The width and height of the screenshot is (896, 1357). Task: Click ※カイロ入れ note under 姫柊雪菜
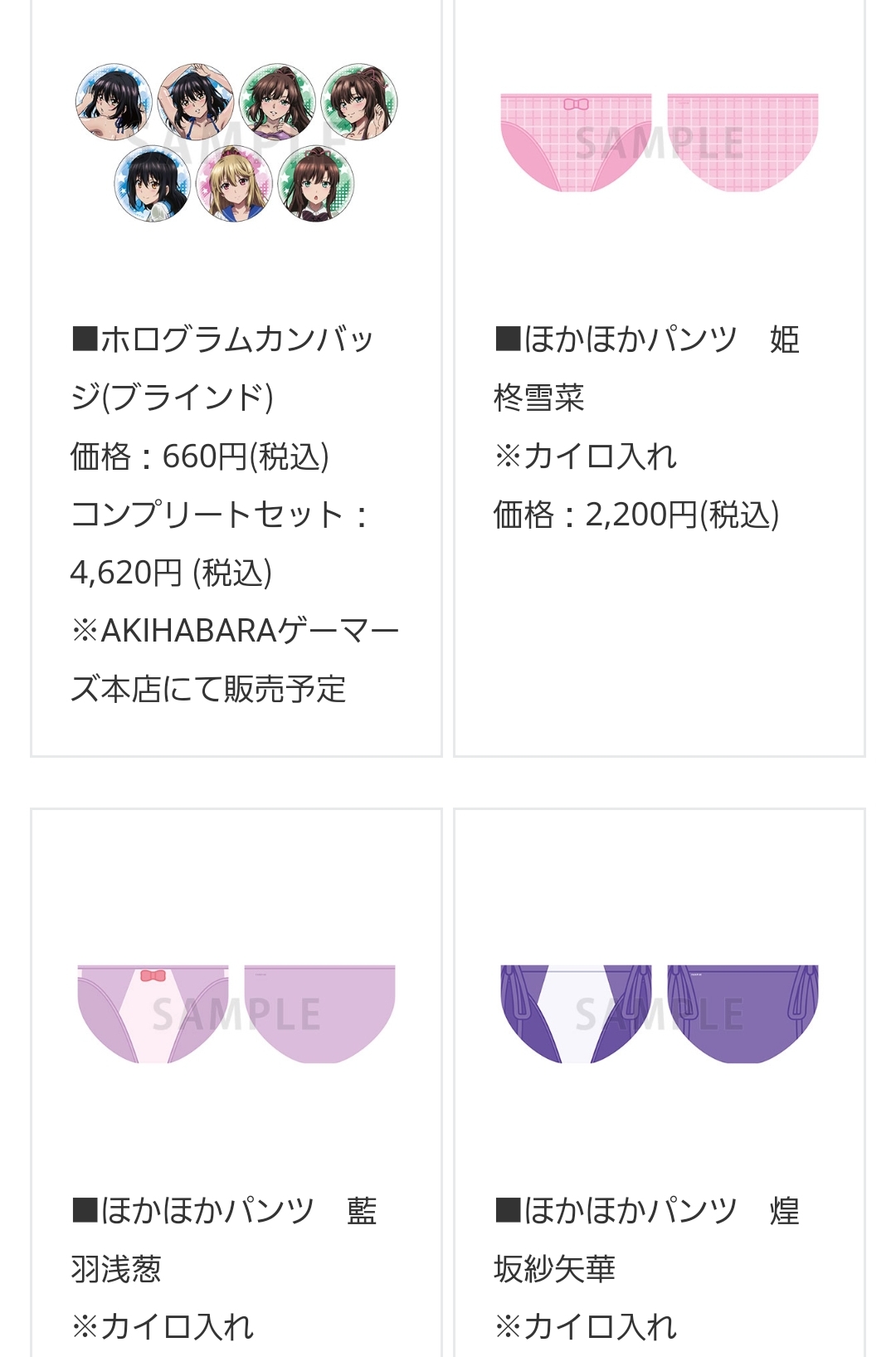[x=586, y=456]
